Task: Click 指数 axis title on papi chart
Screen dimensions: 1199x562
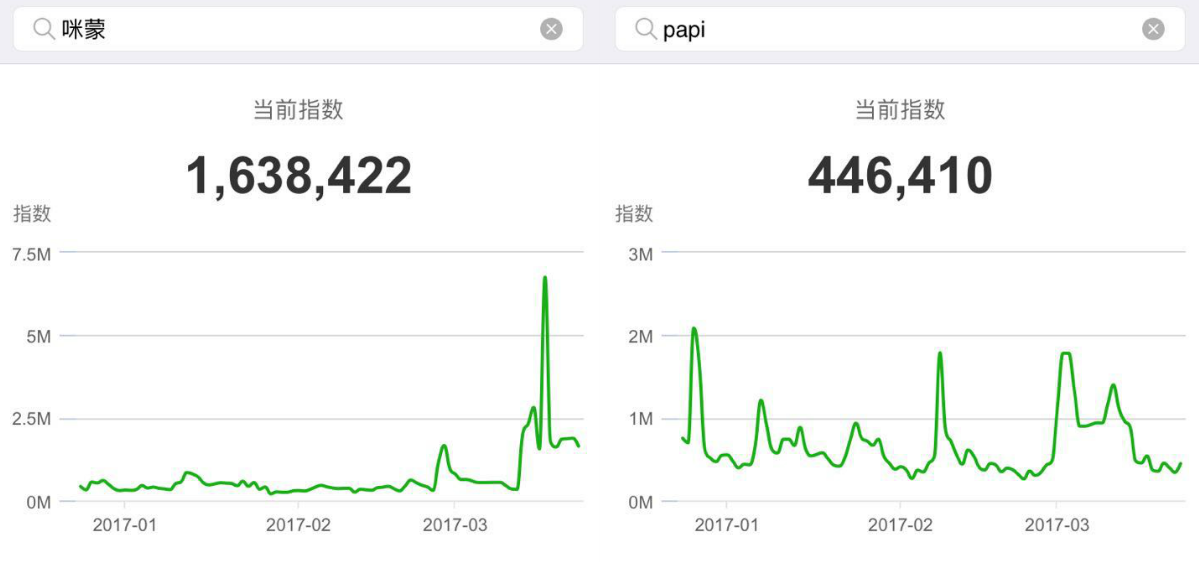Action: [634, 214]
